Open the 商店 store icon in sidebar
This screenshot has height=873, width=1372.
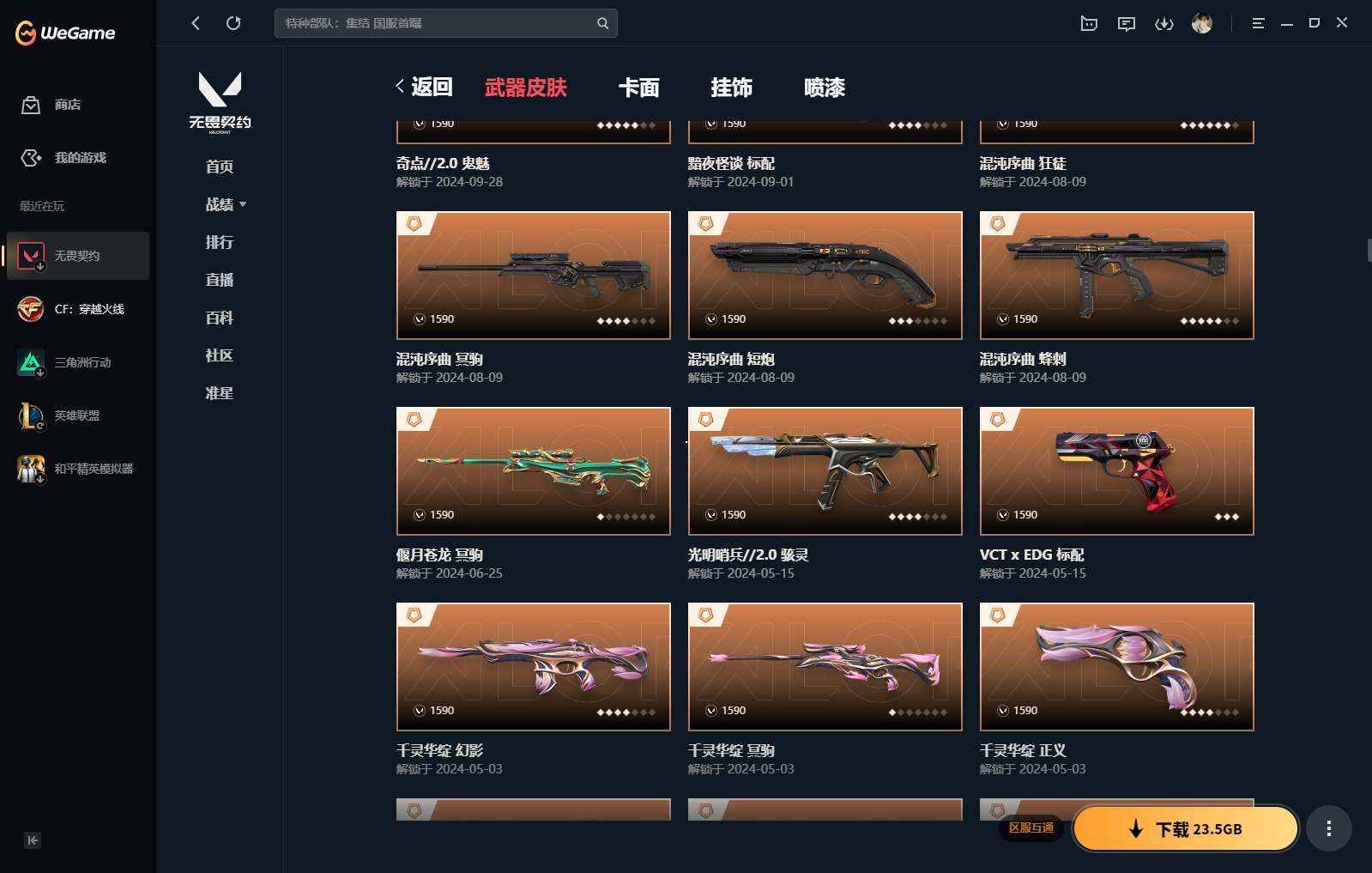tap(31, 105)
